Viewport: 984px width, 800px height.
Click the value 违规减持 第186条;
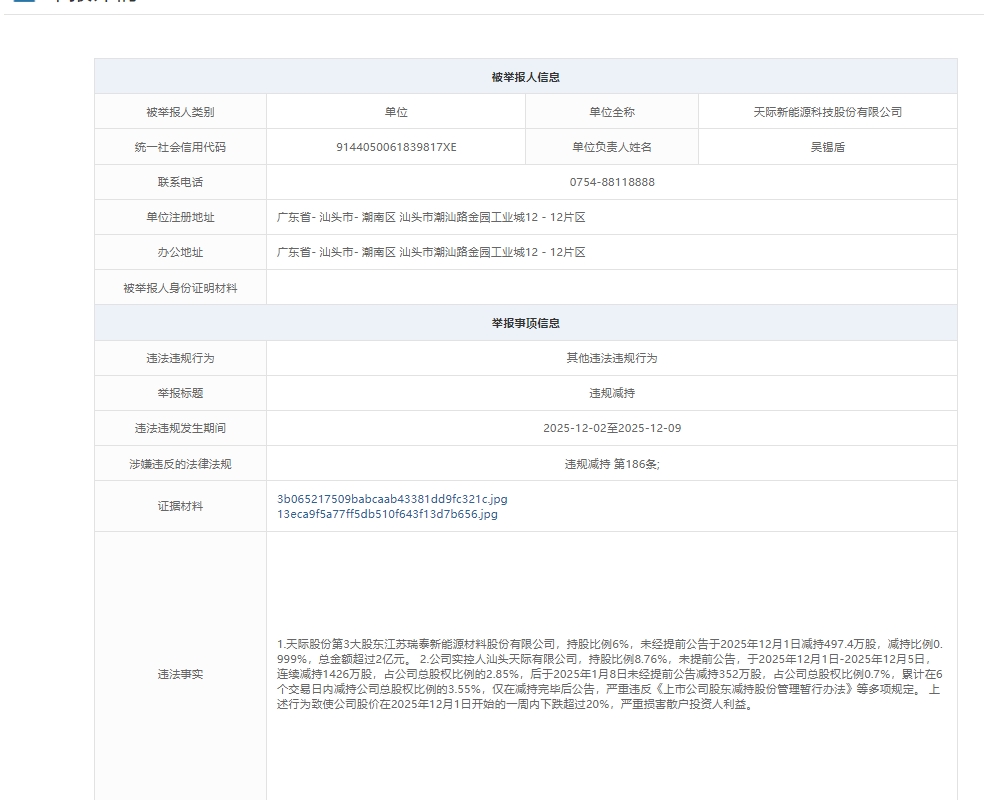tap(612, 464)
